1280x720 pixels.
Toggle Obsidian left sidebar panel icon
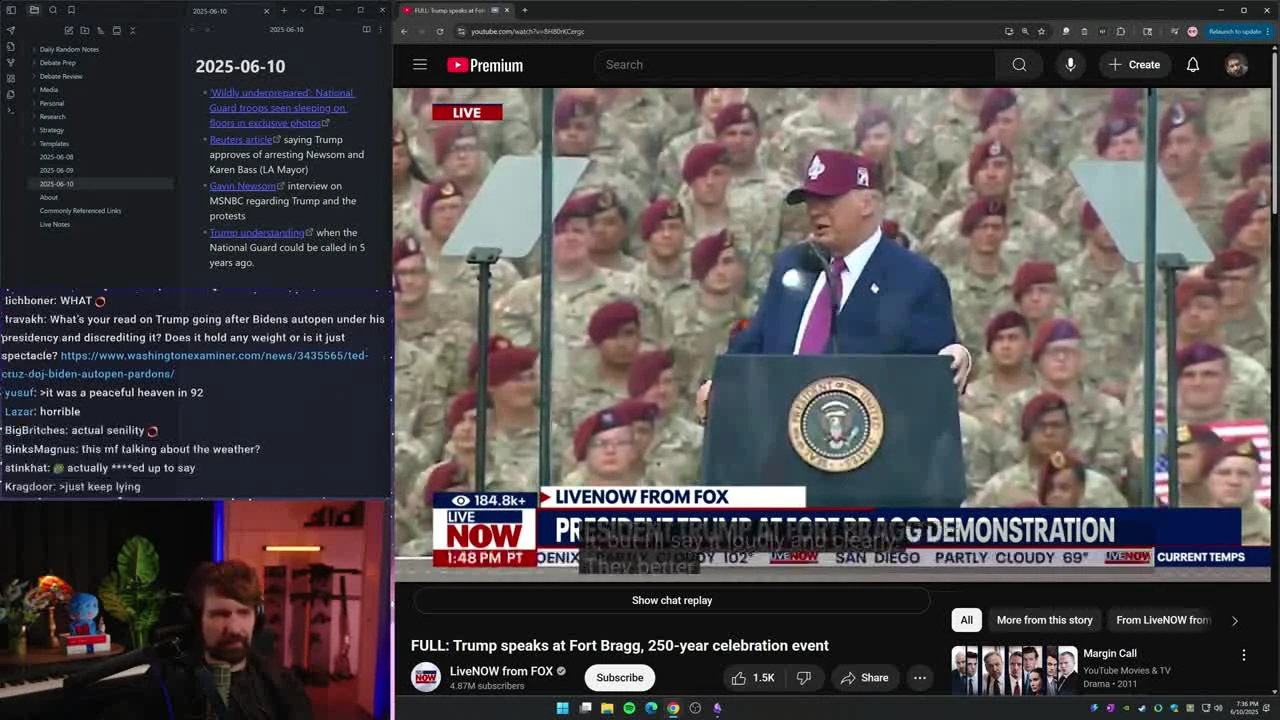pos(12,10)
